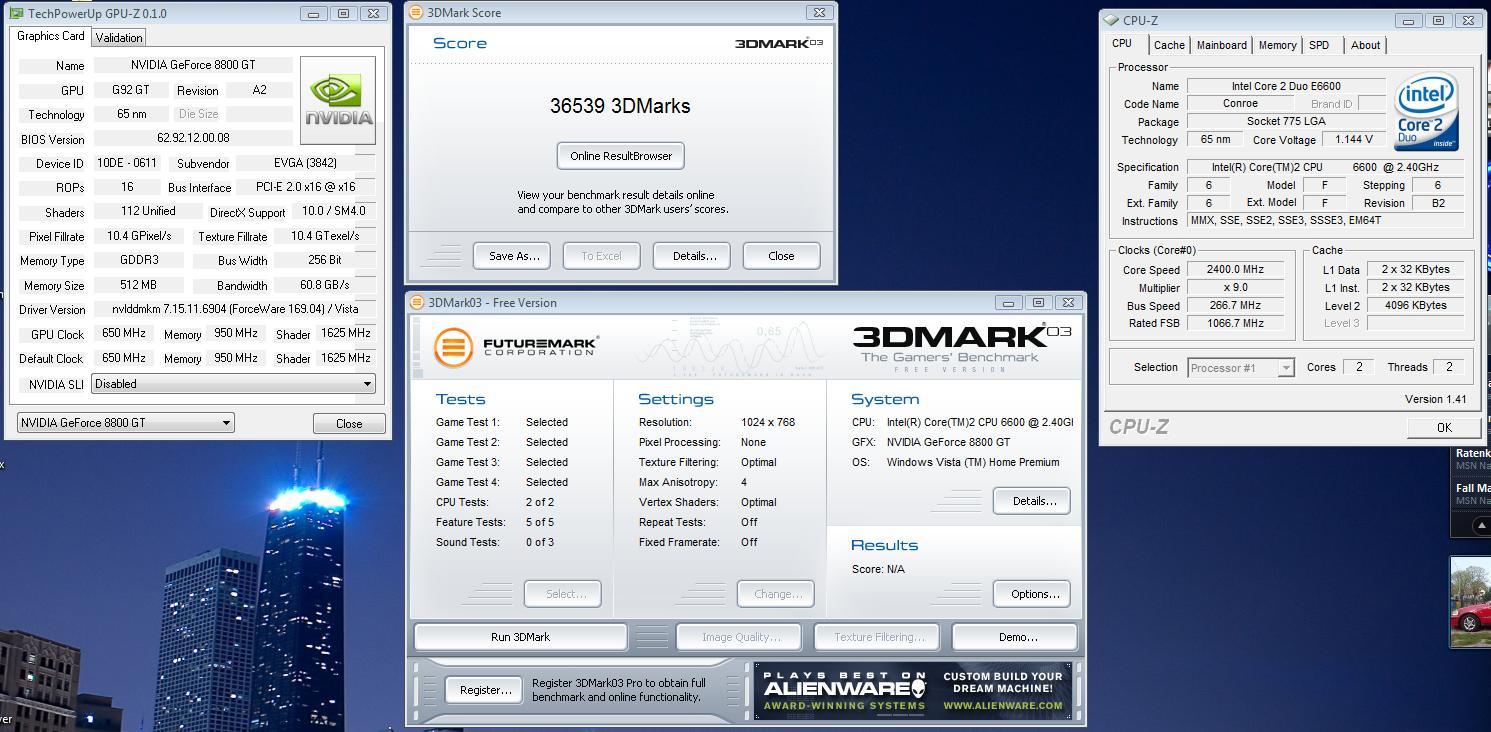1491x732 pixels.
Task: Click Windows Vista Home Premium OS text
Action: coord(972,462)
